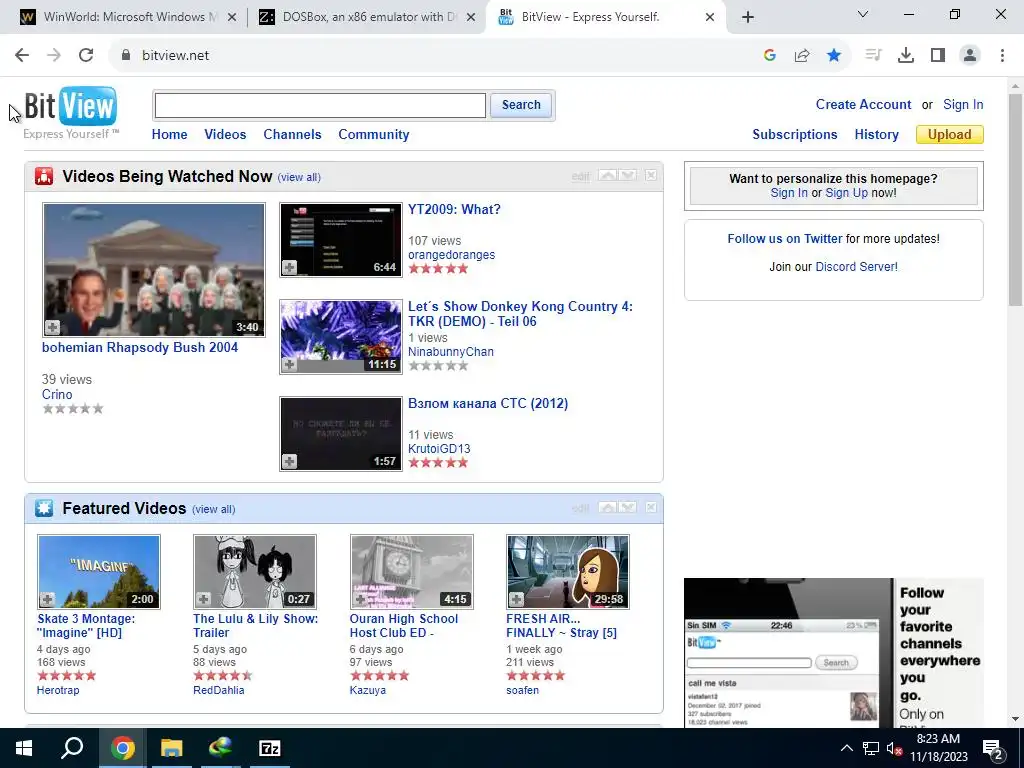Rate YT2009: What? using its stars
The width and height of the screenshot is (1024, 768).
pos(438,268)
